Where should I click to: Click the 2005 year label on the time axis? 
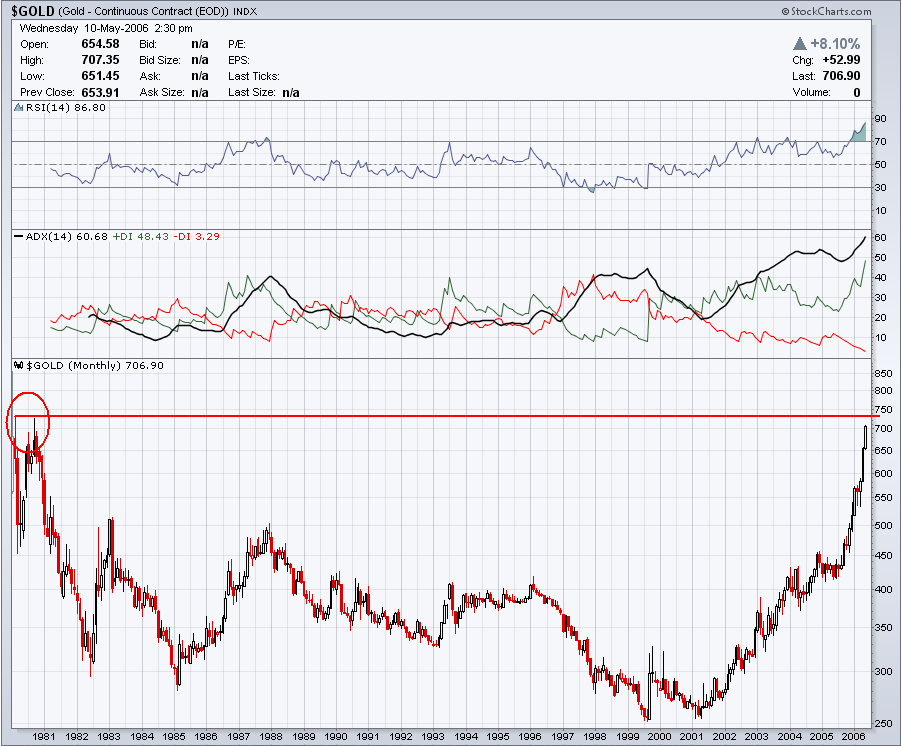coord(821,737)
